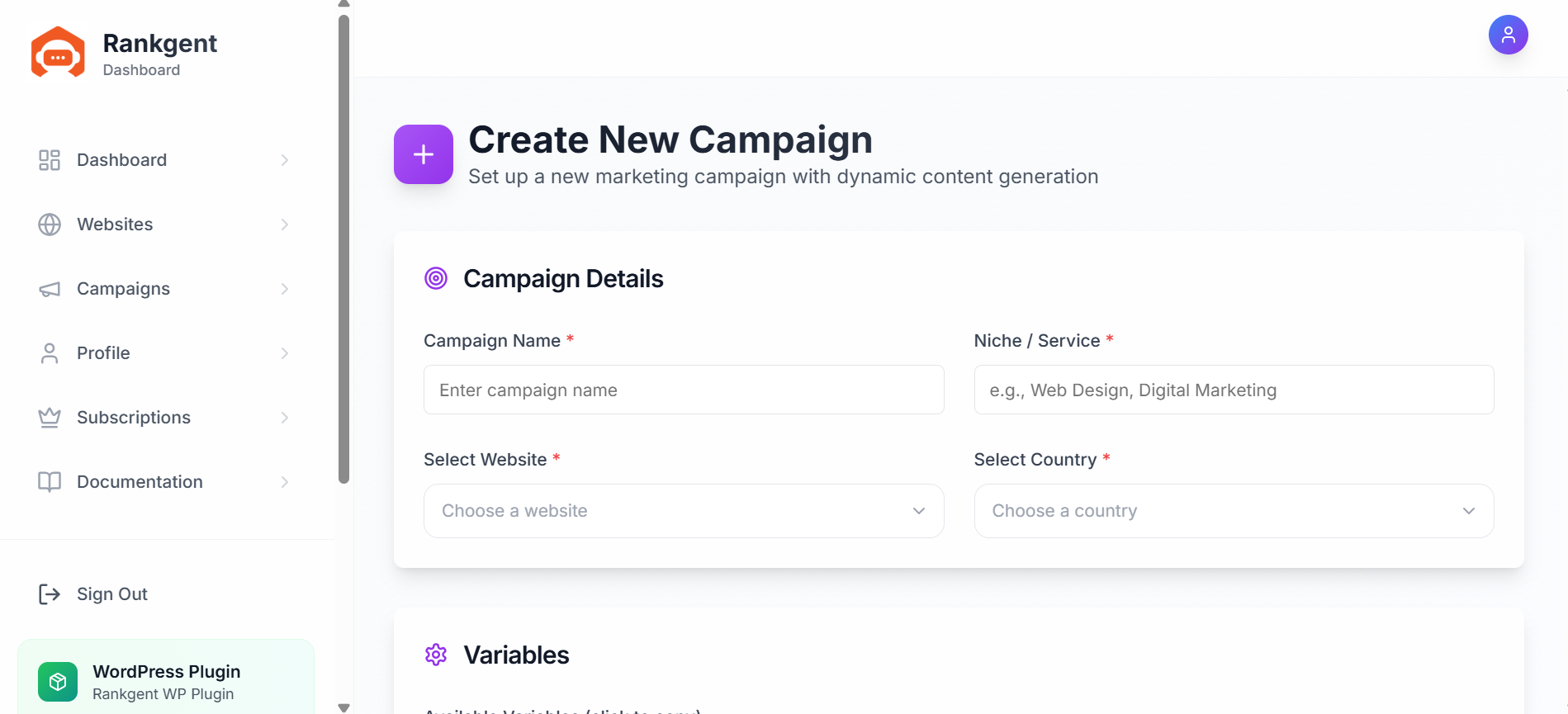This screenshot has height=714, width=1568.
Task: Open the Choose a country dropdown
Action: (1234, 511)
